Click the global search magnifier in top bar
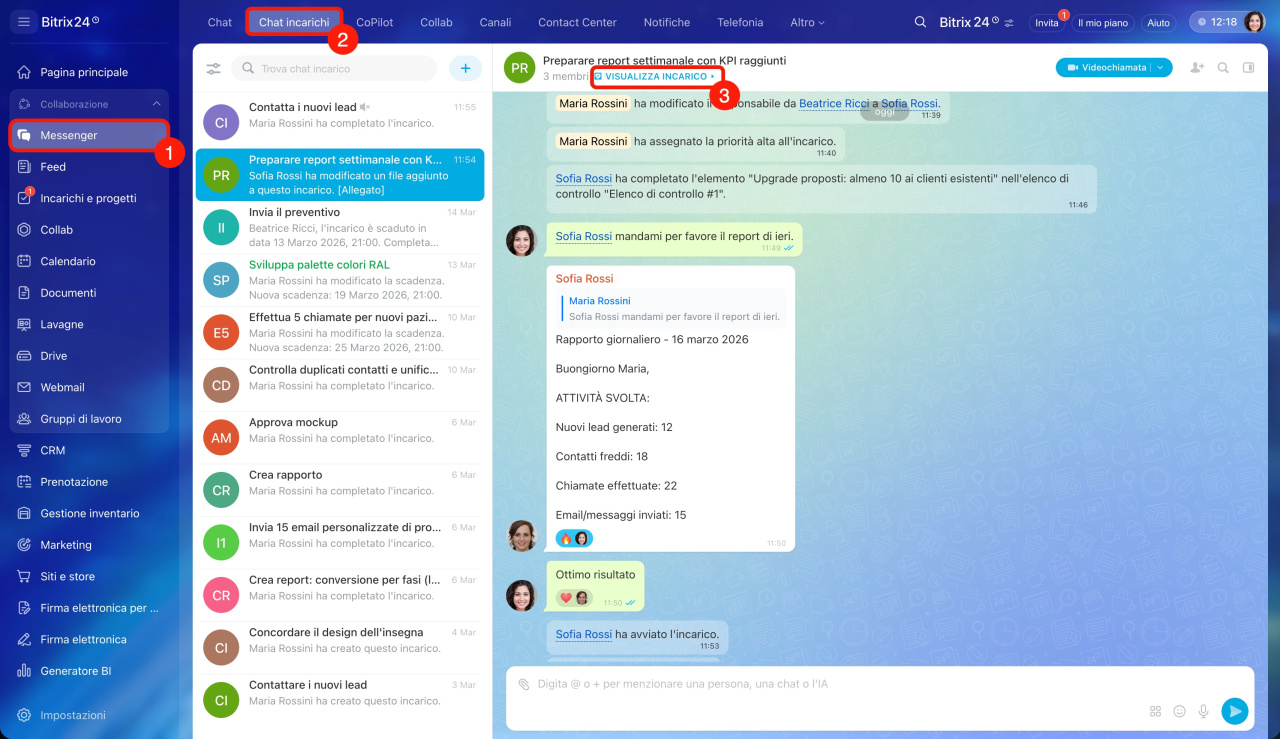Image resolution: width=1280 pixels, height=739 pixels. pos(920,22)
